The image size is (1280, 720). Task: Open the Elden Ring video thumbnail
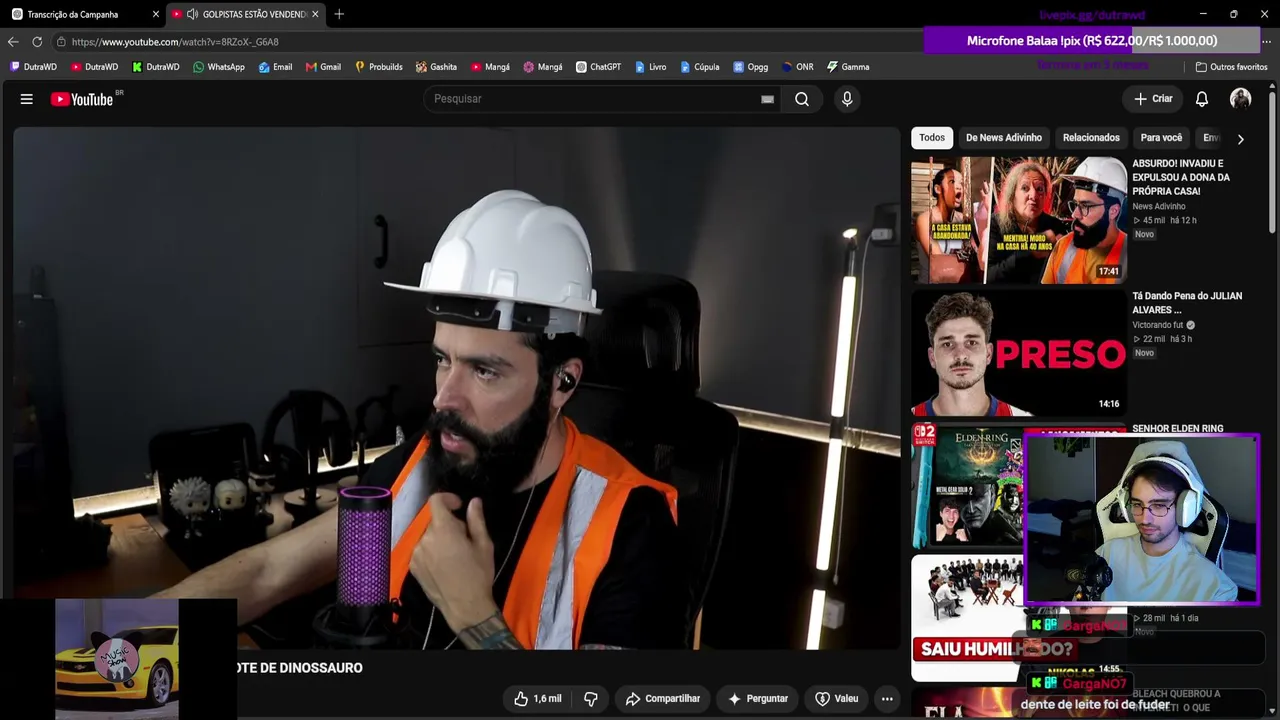[967, 486]
